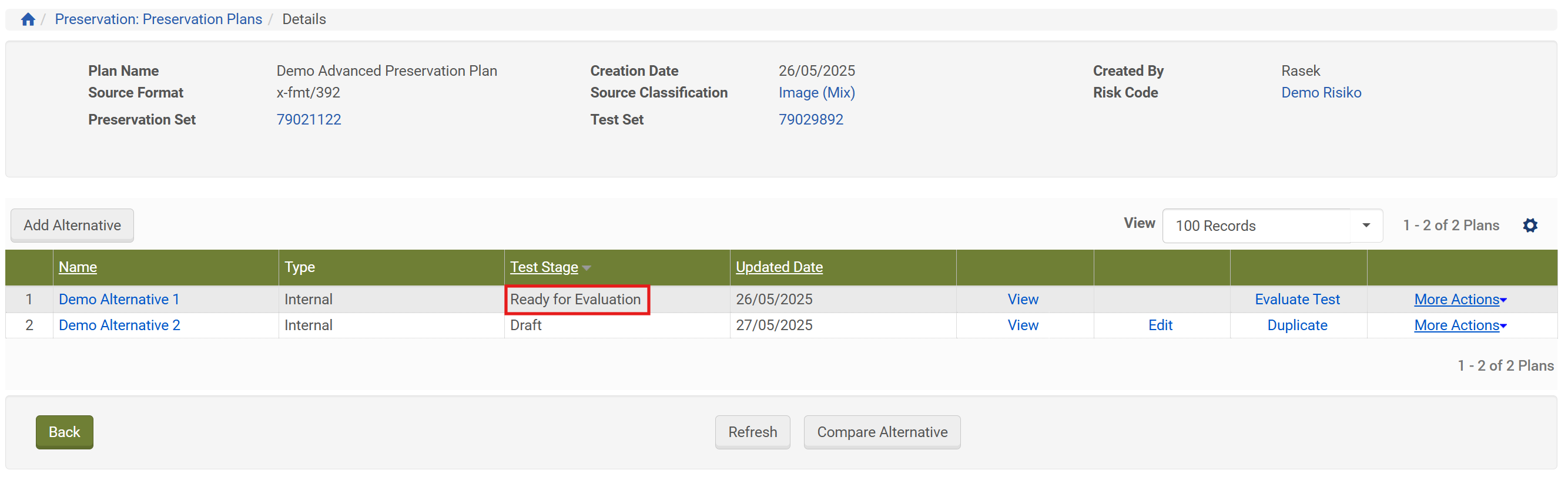Click the green Back button
1568x477 pixels.
[x=64, y=432]
